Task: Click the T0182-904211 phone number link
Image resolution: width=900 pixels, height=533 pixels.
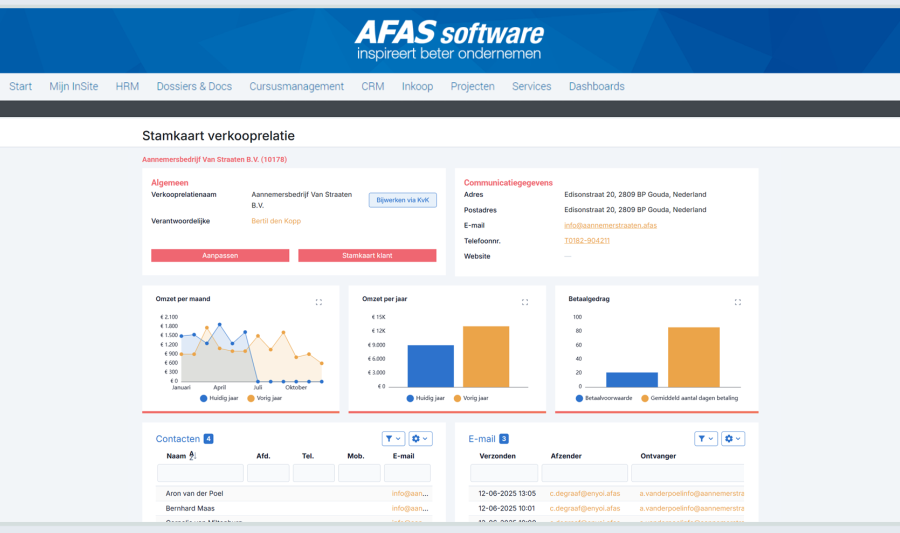Action: pos(587,240)
